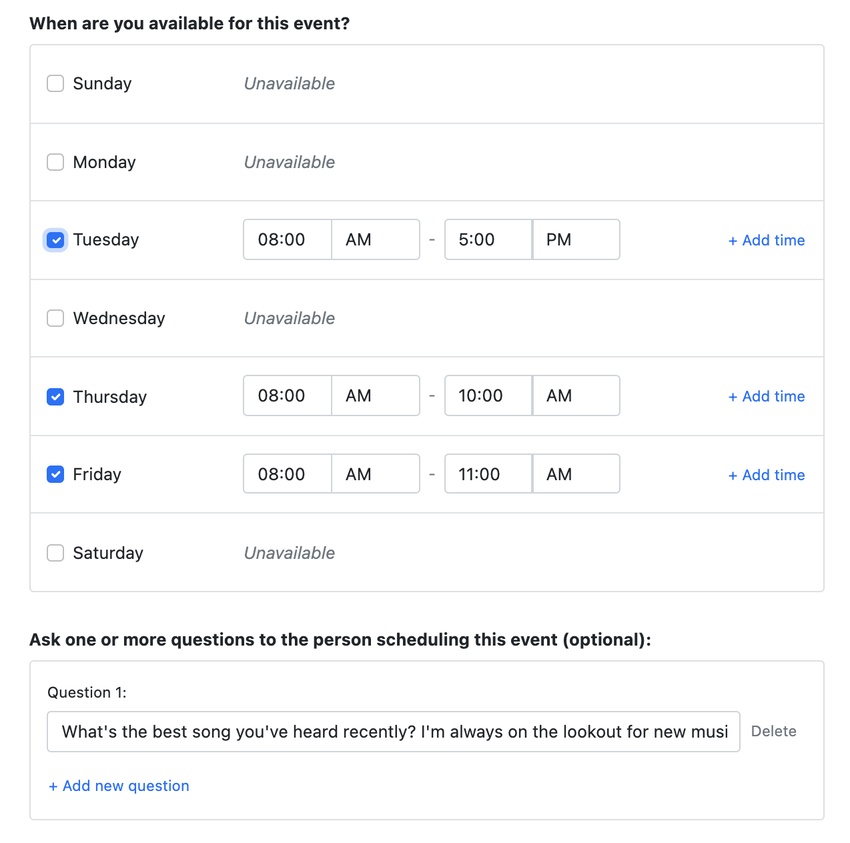Open Friday start AM dropdown
Viewport: 850px width, 843px height.
point(376,474)
